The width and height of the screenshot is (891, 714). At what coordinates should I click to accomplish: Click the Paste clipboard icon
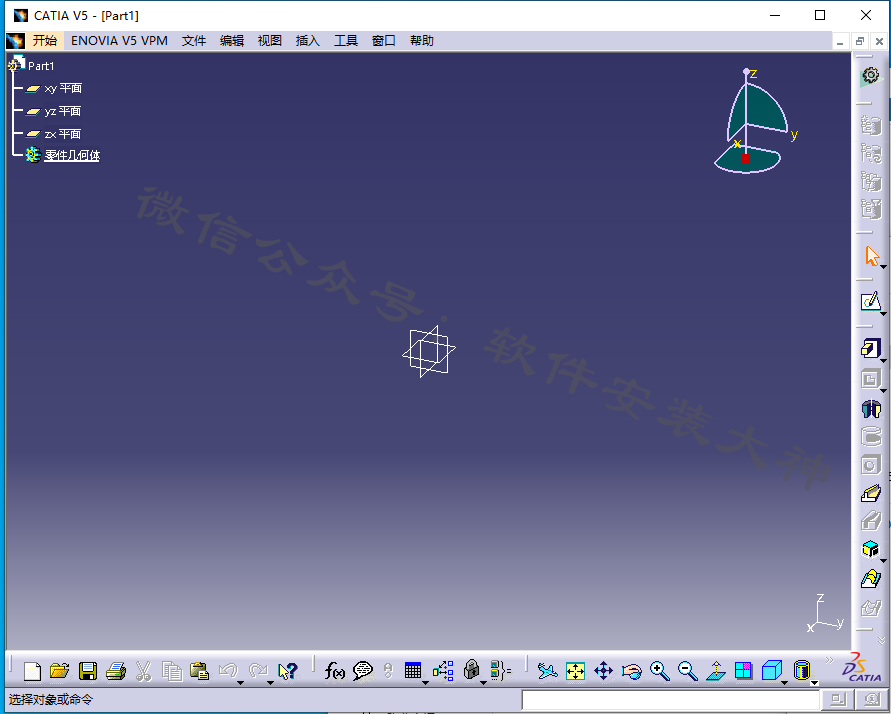[199, 671]
